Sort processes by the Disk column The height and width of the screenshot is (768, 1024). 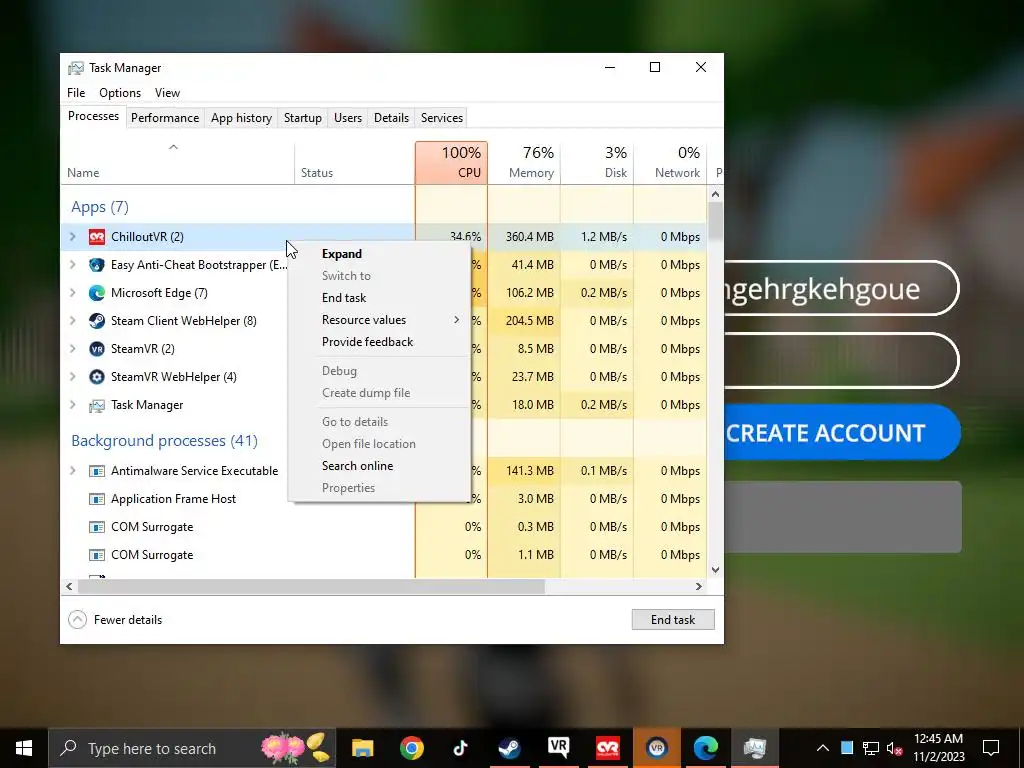coord(597,163)
